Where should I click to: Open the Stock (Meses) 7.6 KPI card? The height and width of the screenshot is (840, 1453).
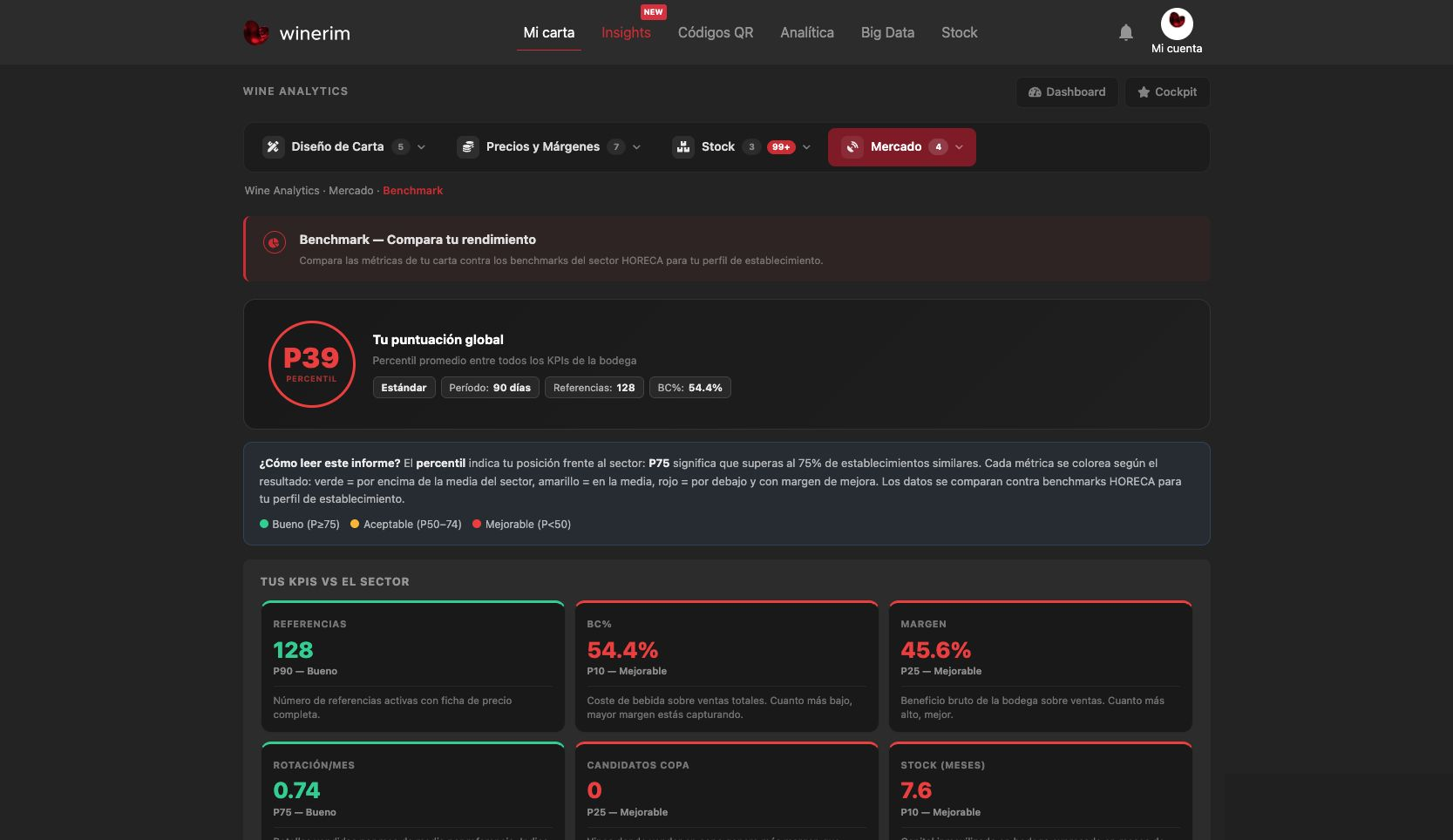point(1041,790)
